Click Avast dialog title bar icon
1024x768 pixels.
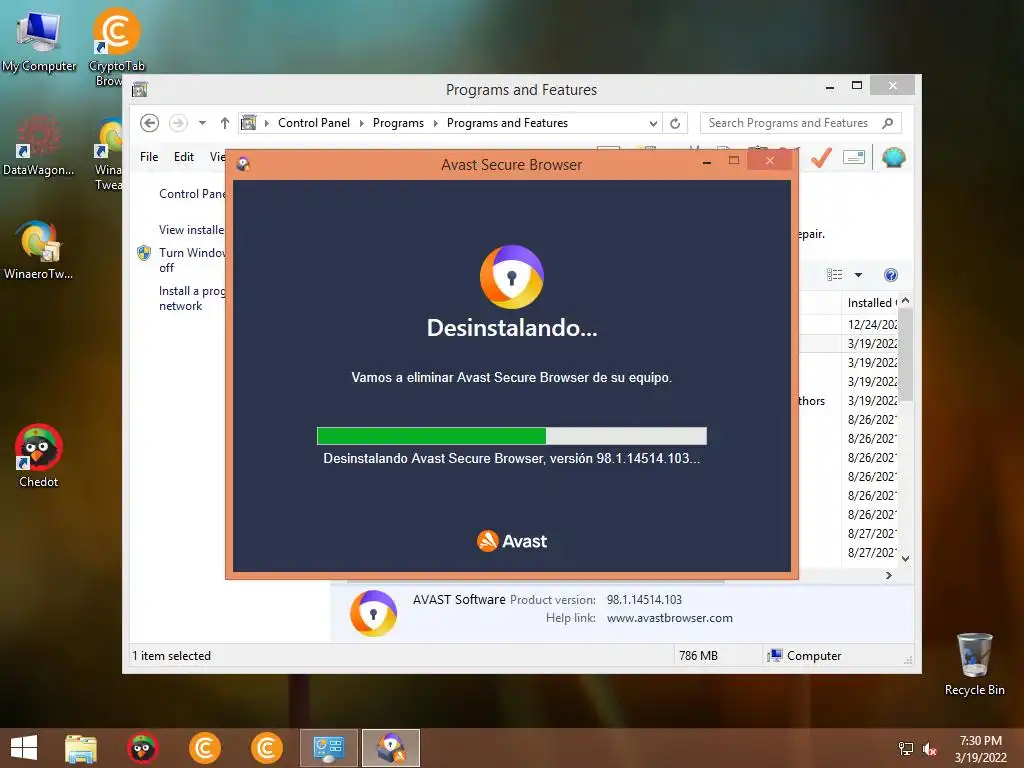point(244,164)
